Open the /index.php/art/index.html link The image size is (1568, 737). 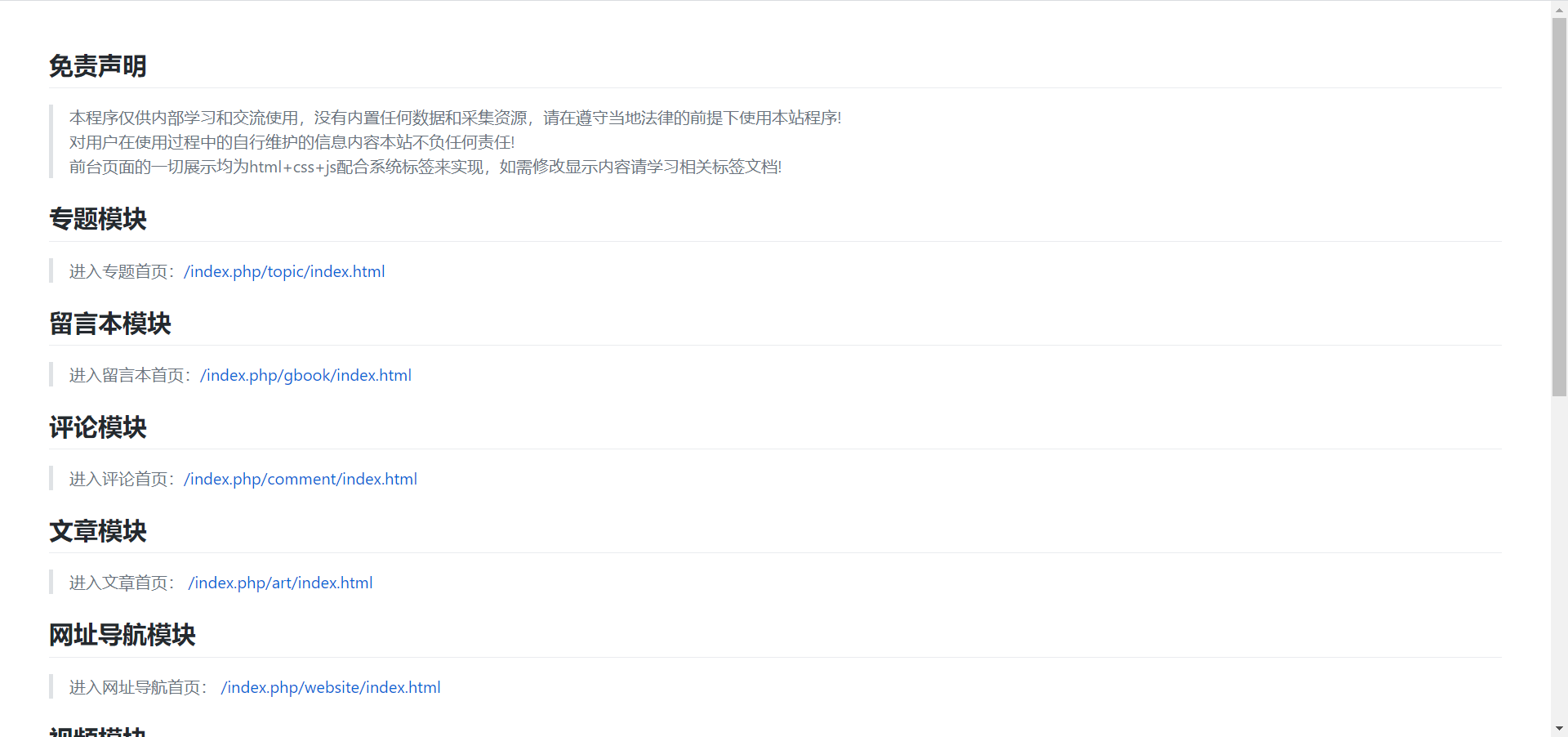(280, 583)
